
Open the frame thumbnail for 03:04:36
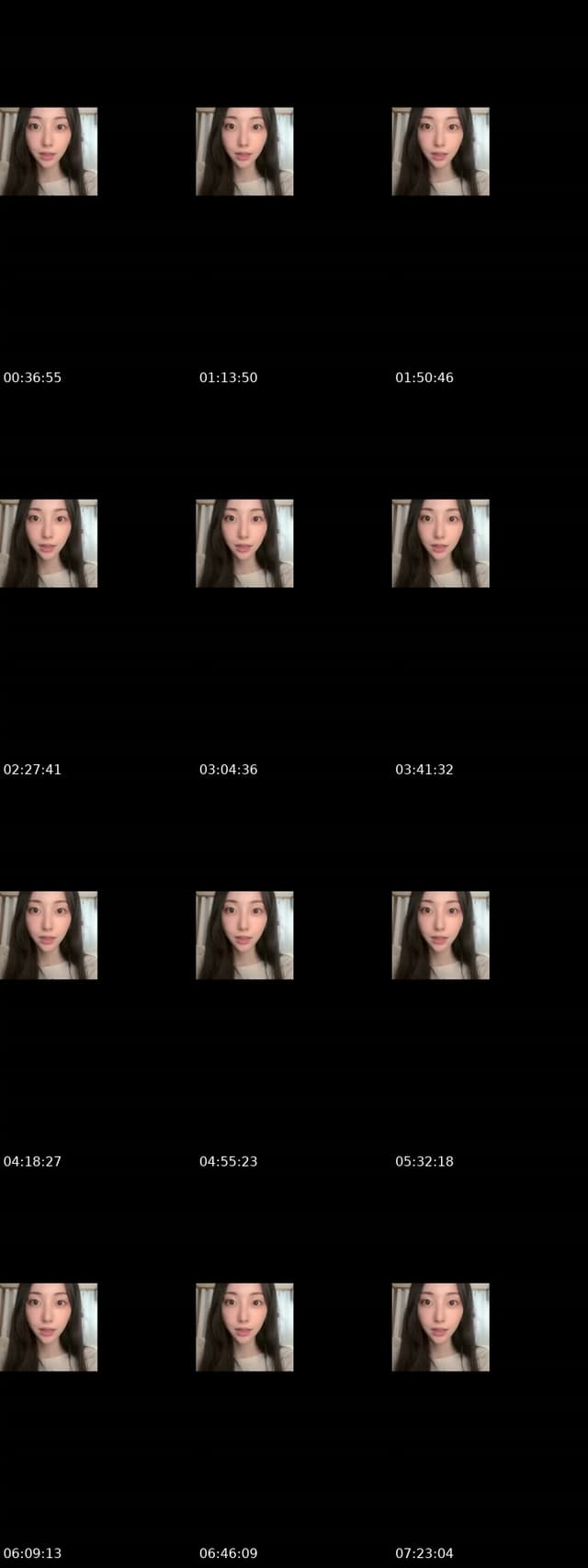click(x=244, y=544)
